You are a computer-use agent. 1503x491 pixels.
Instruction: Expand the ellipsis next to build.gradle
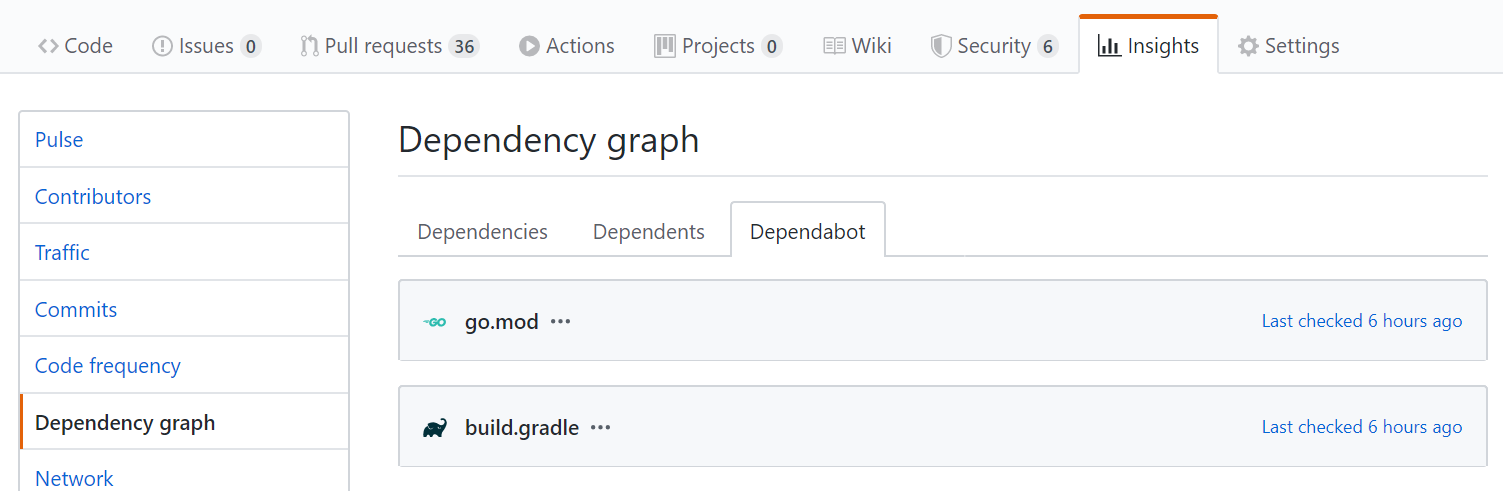click(x=600, y=428)
